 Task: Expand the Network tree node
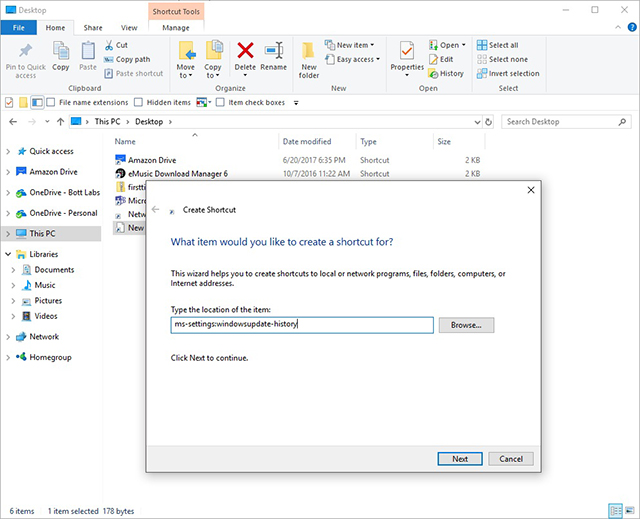click(8, 337)
